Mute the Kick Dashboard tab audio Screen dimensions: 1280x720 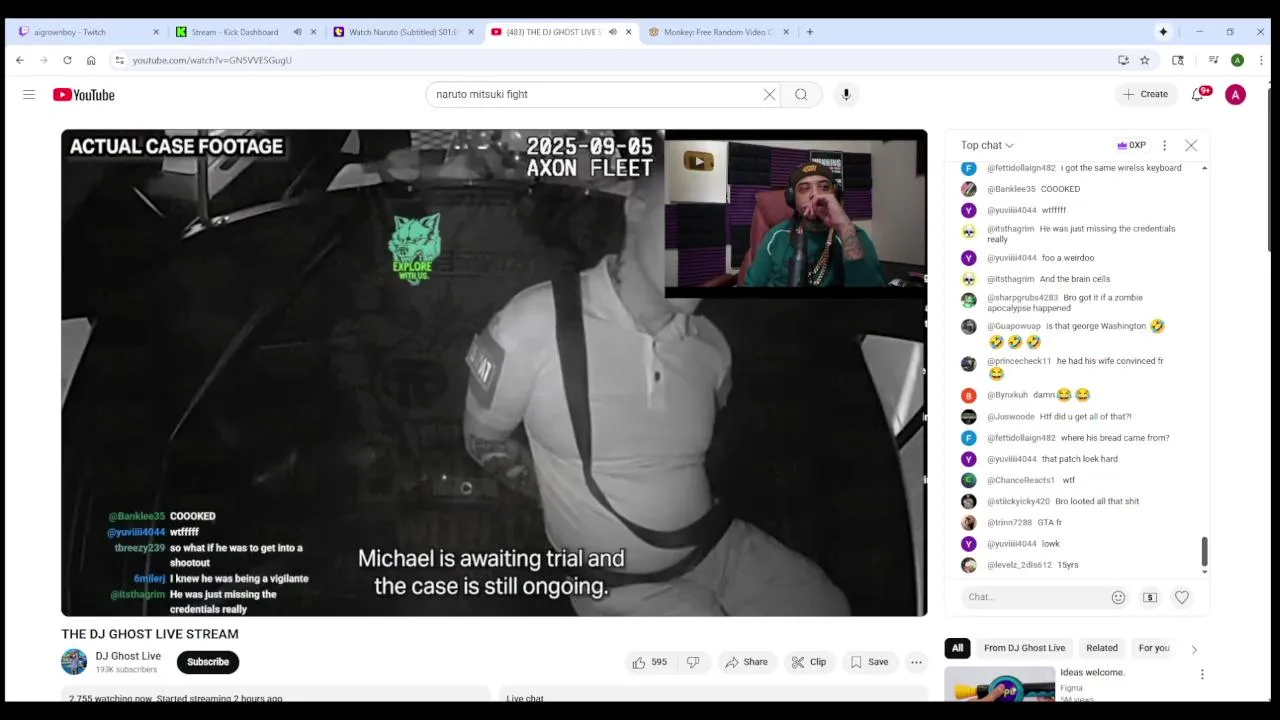click(298, 32)
